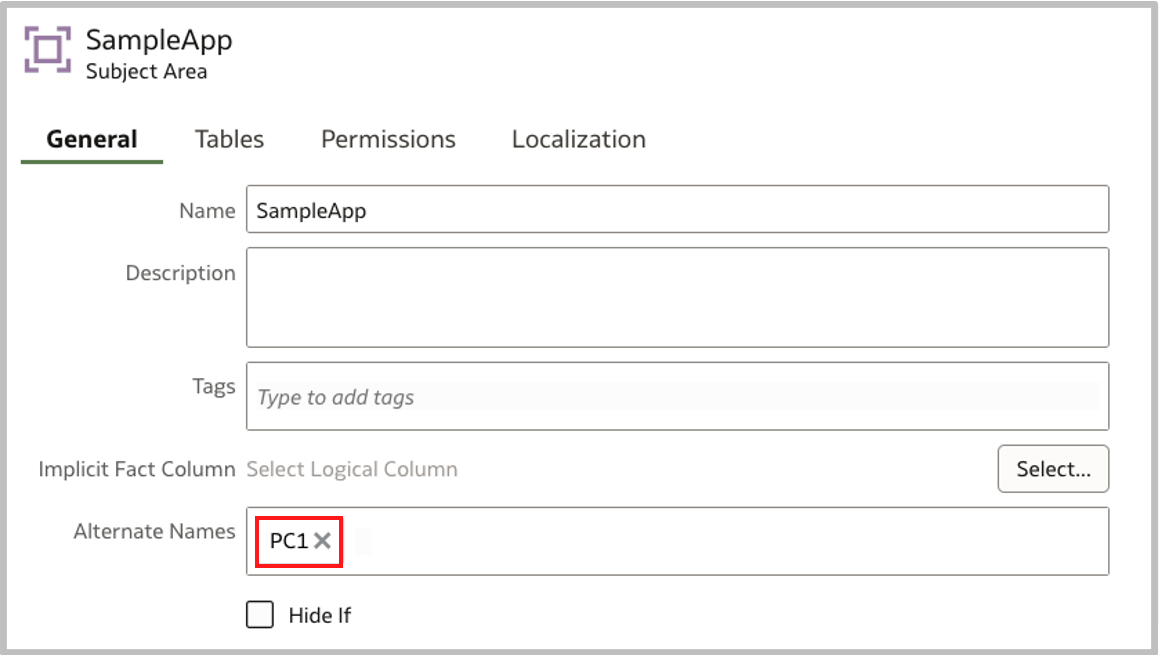Open the Tables tab
Image resolution: width=1162 pixels, height=655 pixels.
click(x=229, y=139)
